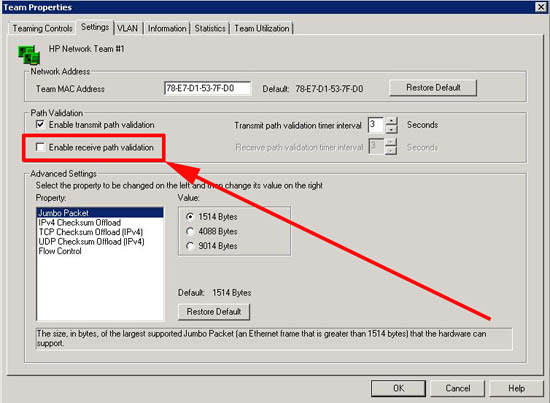Viewport: 550px width, 403px height.
Task: Select 4088 Bytes jumbo packet size
Action: [x=190, y=231]
